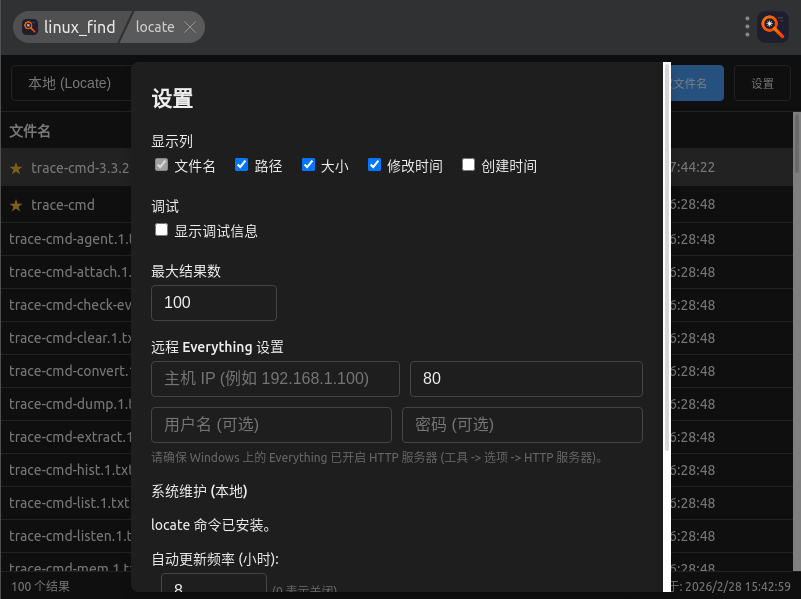This screenshot has height=599, width=801.
Task: Click the 远程 Everything 设置 label
Action: 217,347
